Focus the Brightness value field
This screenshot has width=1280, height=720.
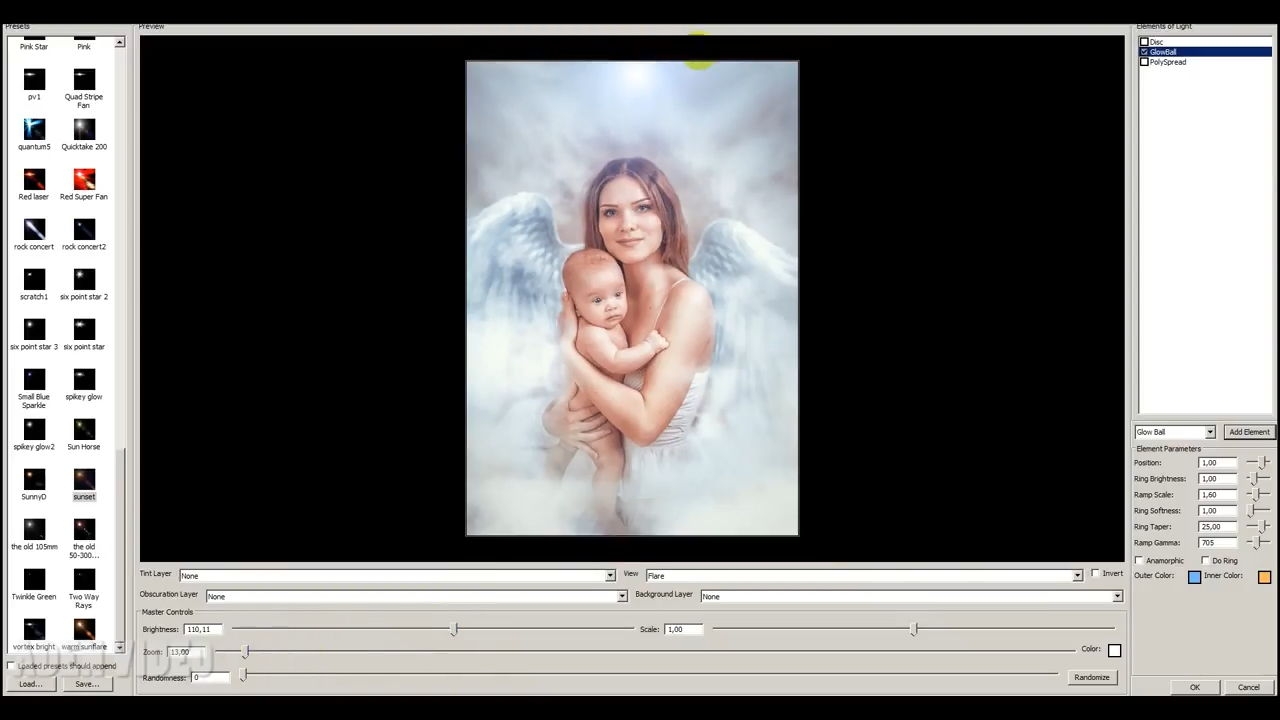pos(203,630)
